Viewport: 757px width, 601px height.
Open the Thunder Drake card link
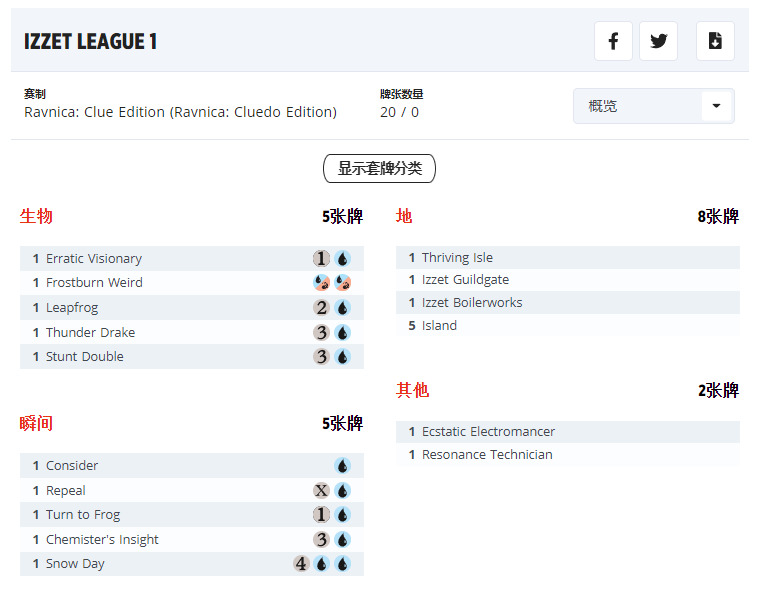point(90,333)
